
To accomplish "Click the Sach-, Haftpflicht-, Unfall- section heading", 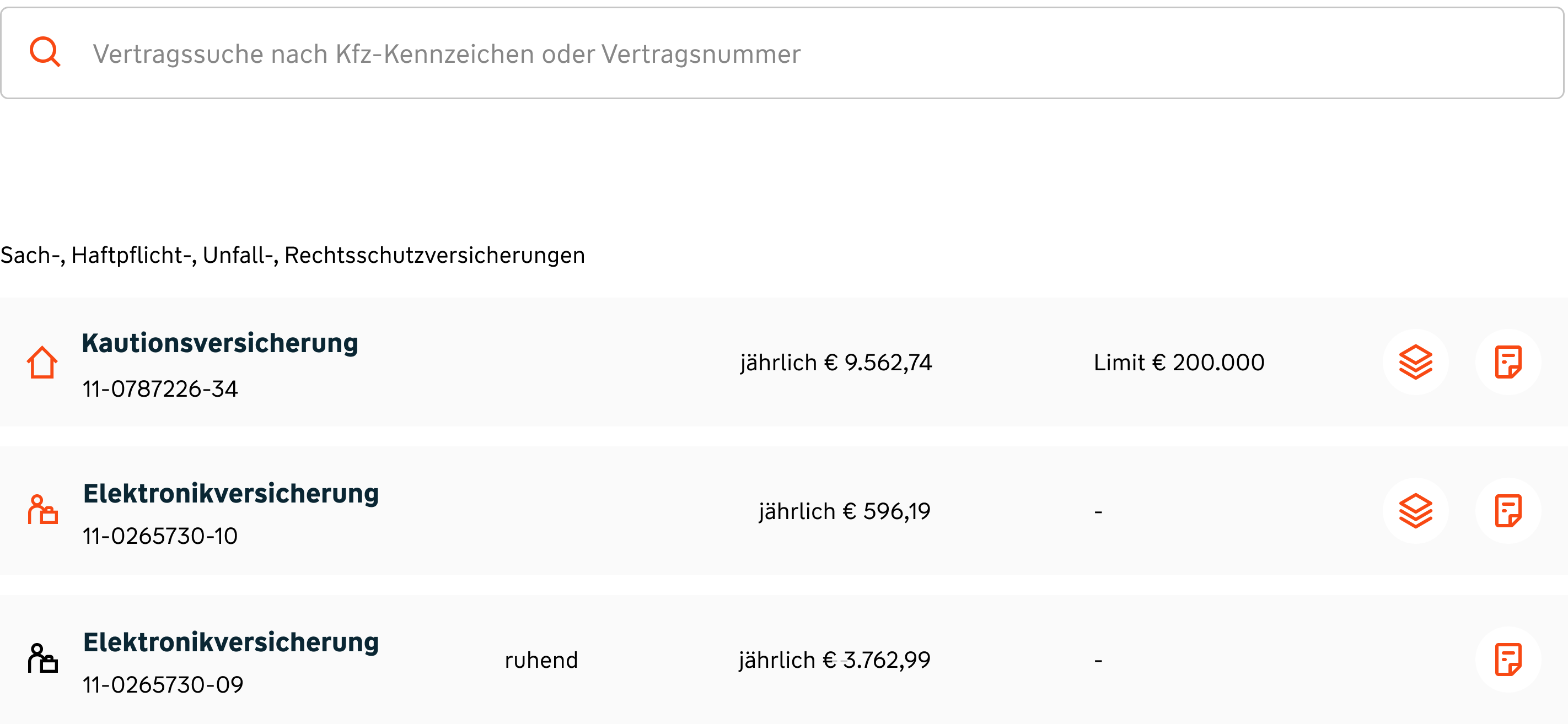I will pos(292,255).
